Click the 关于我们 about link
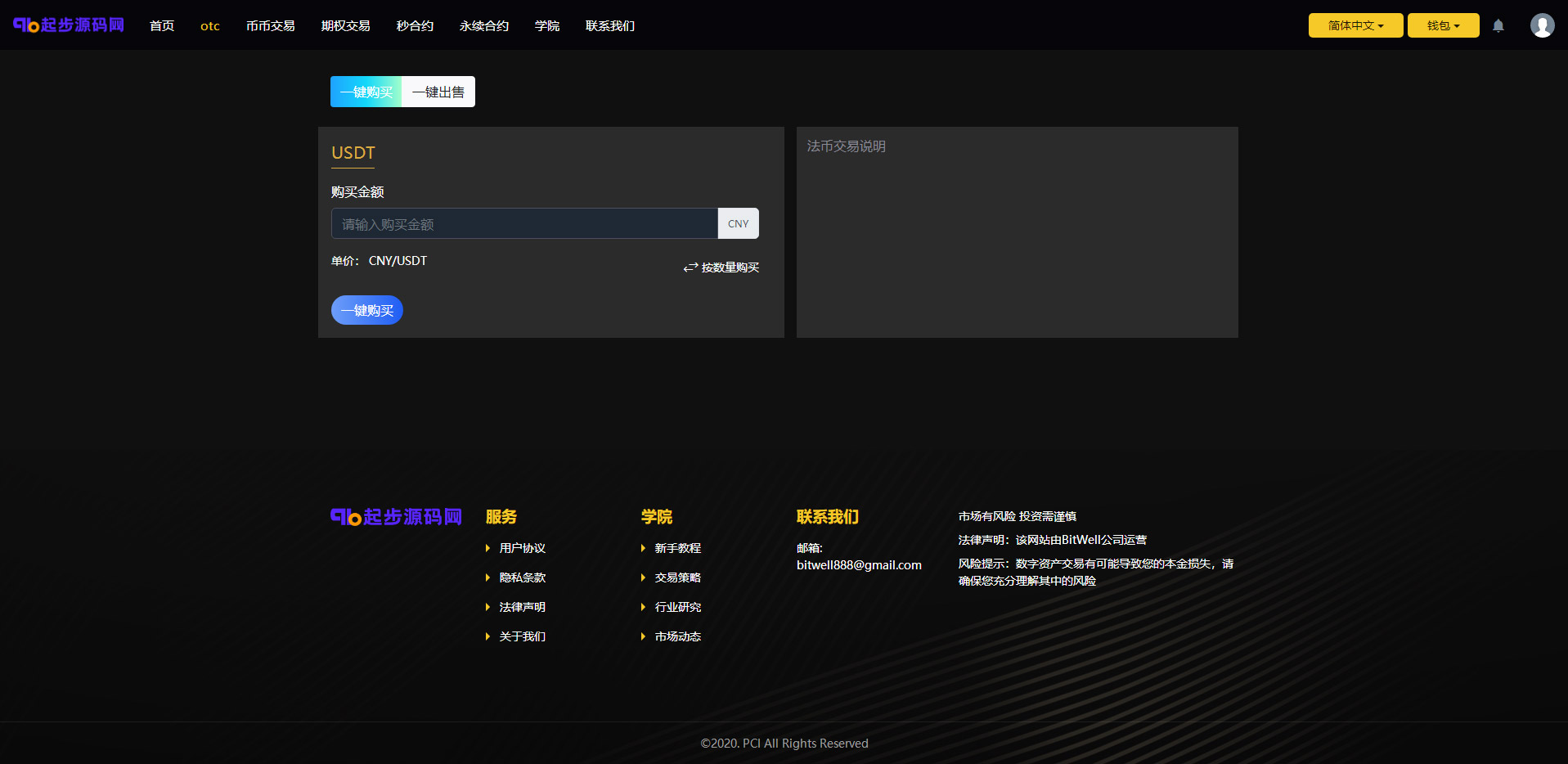The height and width of the screenshot is (764, 1568). [522, 636]
